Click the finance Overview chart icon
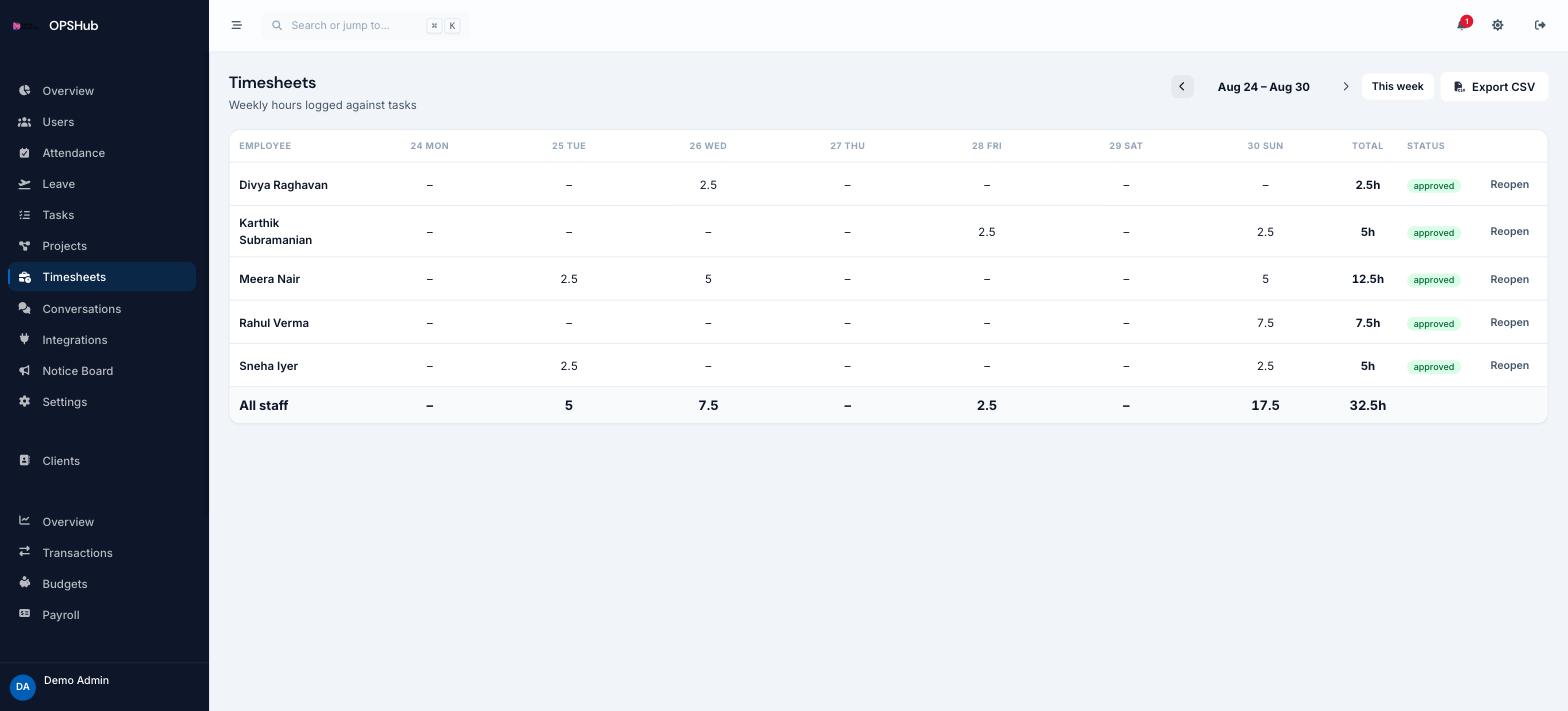The width and height of the screenshot is (1568, 711). click(x=24, y=521)
